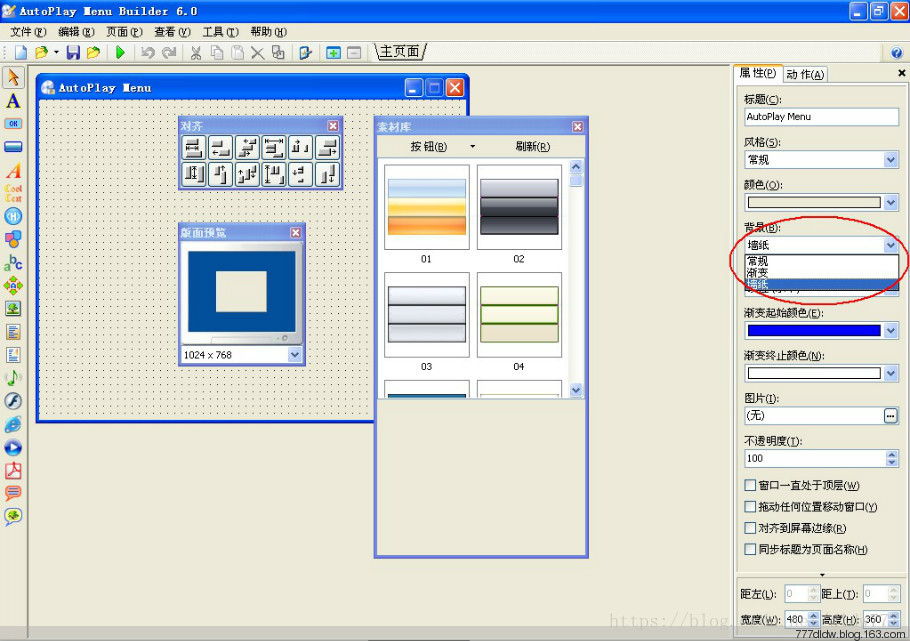This screenshot has width=910, height=641.
Task: Click the 不透明度 stepper up arrow
Action: tap(892, 455)
